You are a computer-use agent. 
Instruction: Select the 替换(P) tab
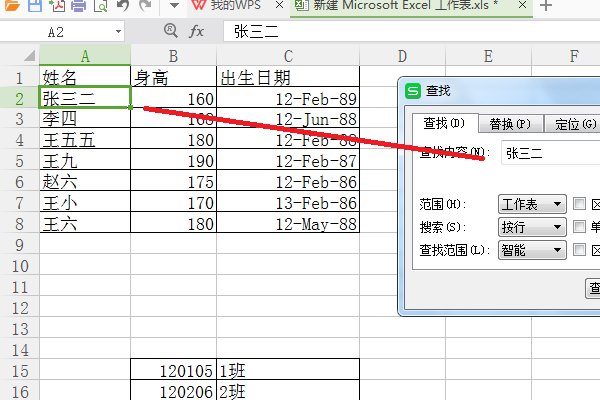510,124
